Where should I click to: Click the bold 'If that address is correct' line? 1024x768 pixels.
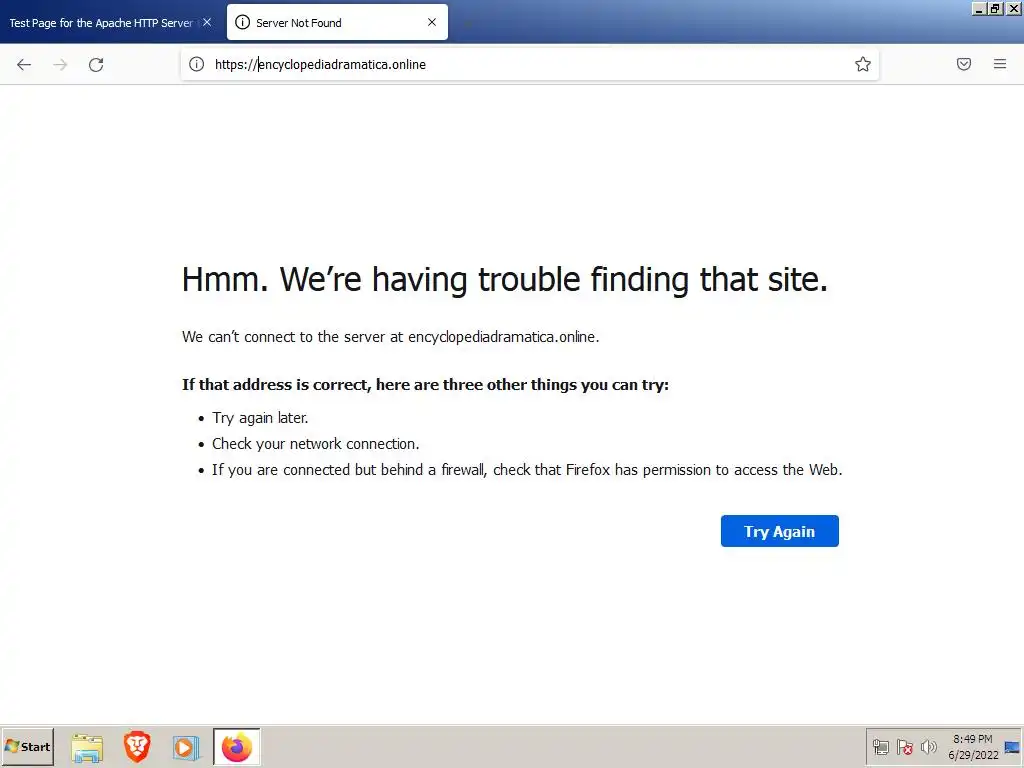(425, 385)
